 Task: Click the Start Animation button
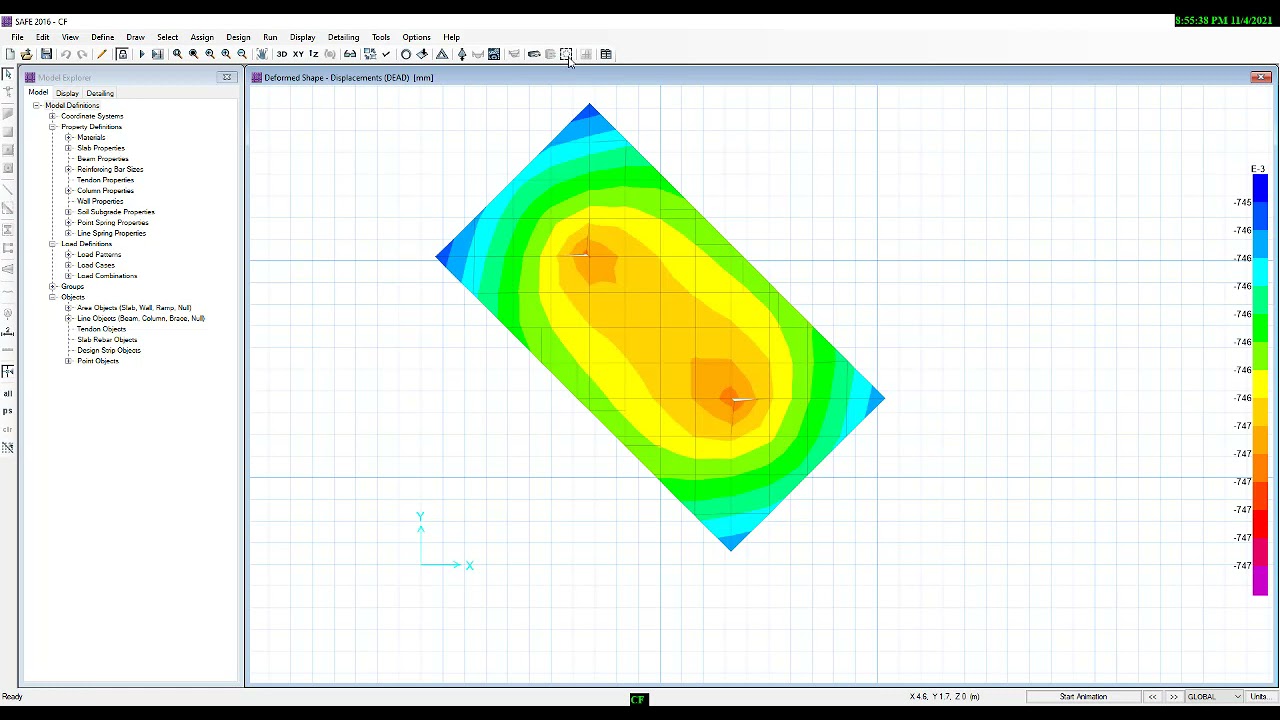click(x=1084, y=697)
